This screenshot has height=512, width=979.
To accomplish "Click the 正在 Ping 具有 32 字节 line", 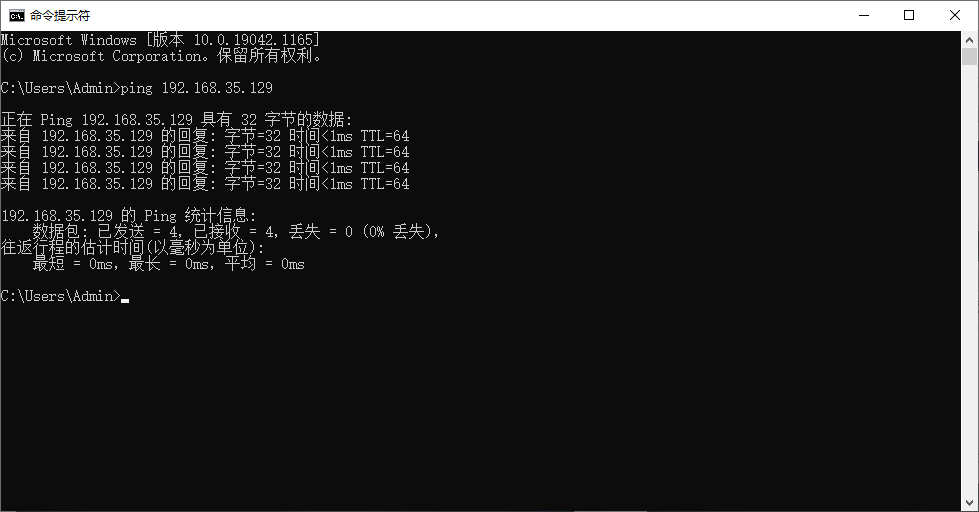I will point(177,120).
